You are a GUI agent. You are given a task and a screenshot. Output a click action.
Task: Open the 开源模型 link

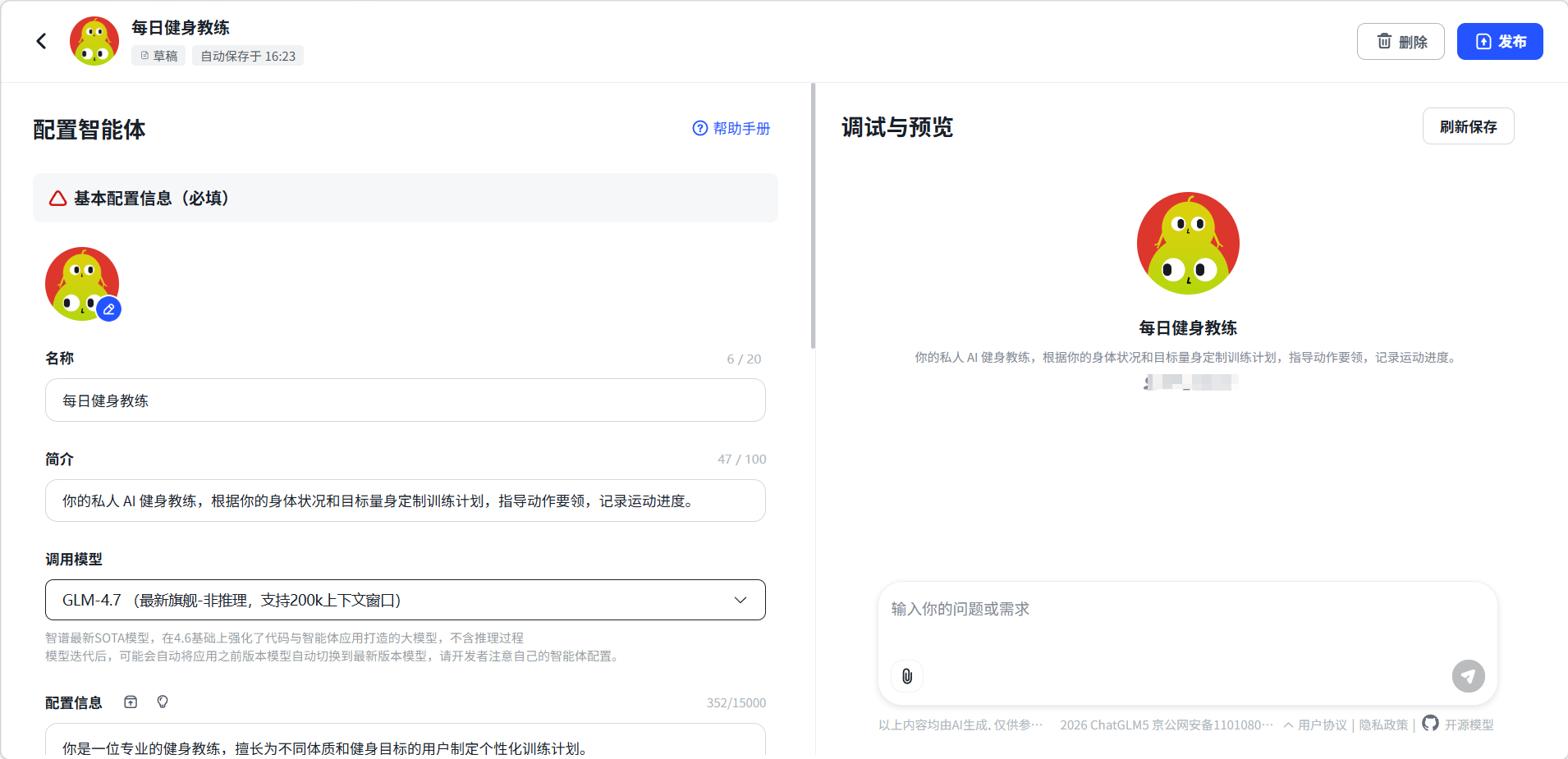coord(1469,725)
